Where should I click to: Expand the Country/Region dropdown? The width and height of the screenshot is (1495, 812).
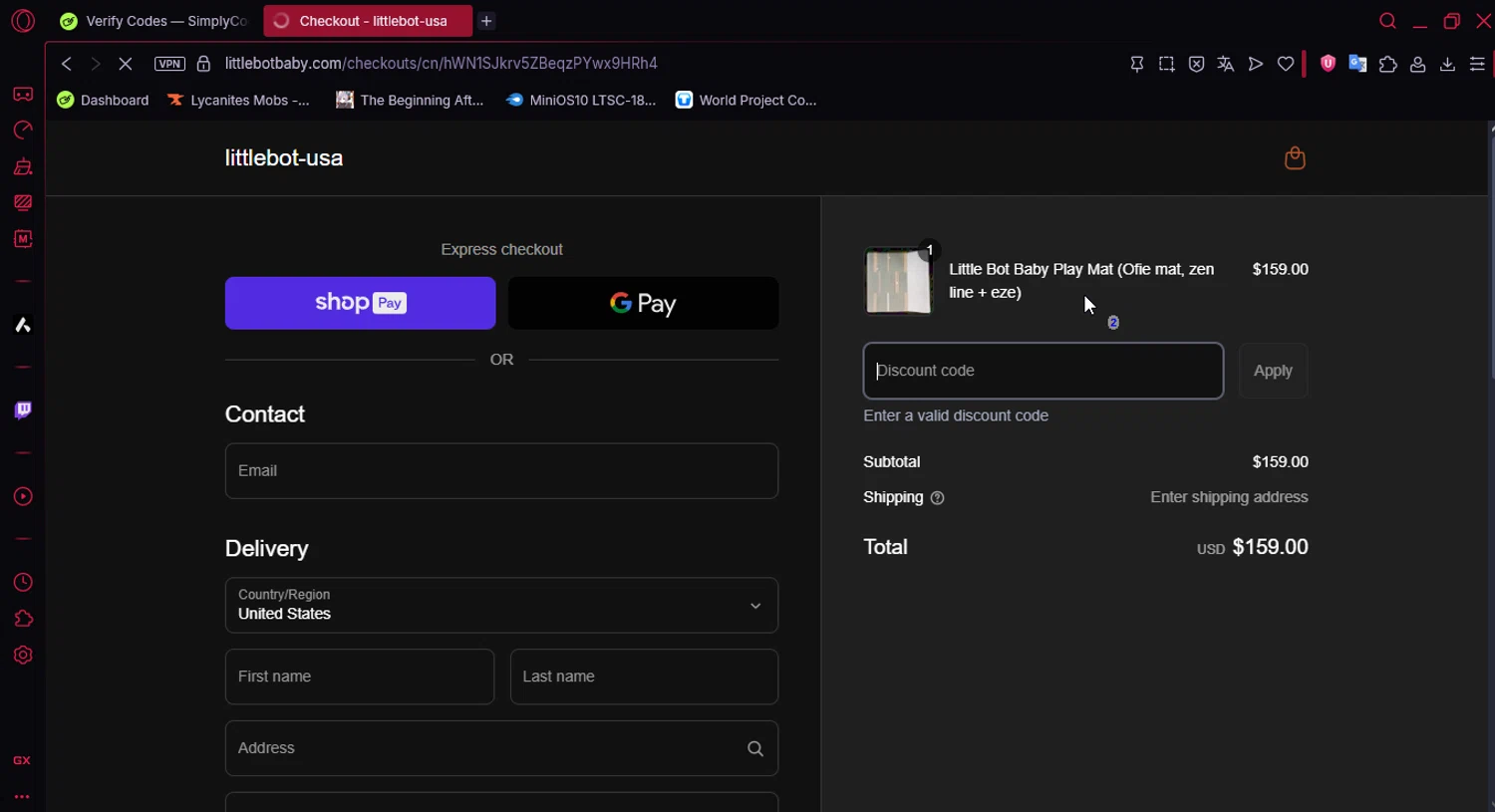501,605
